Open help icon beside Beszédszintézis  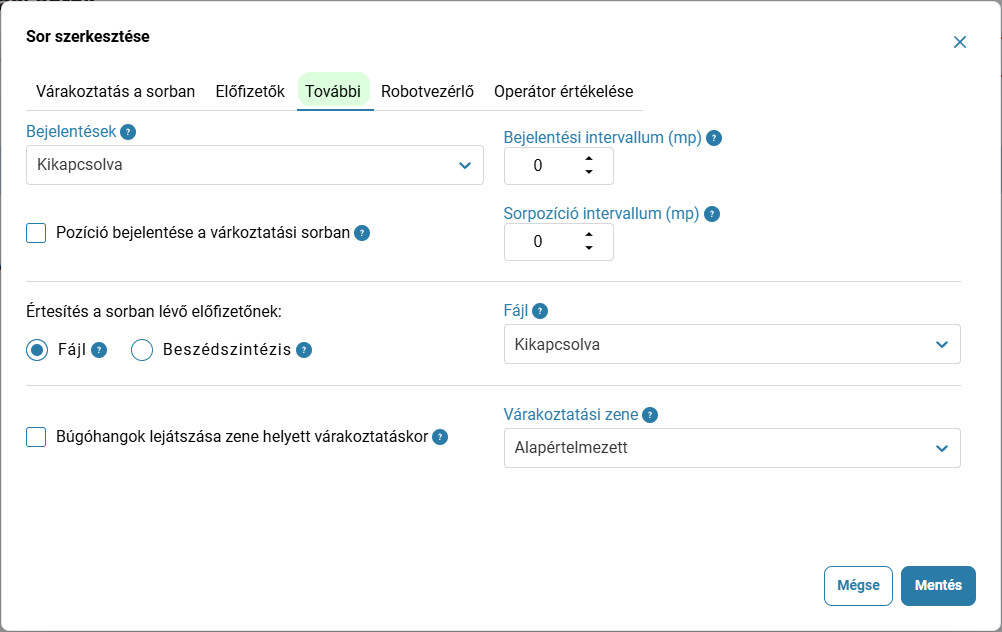304,350
